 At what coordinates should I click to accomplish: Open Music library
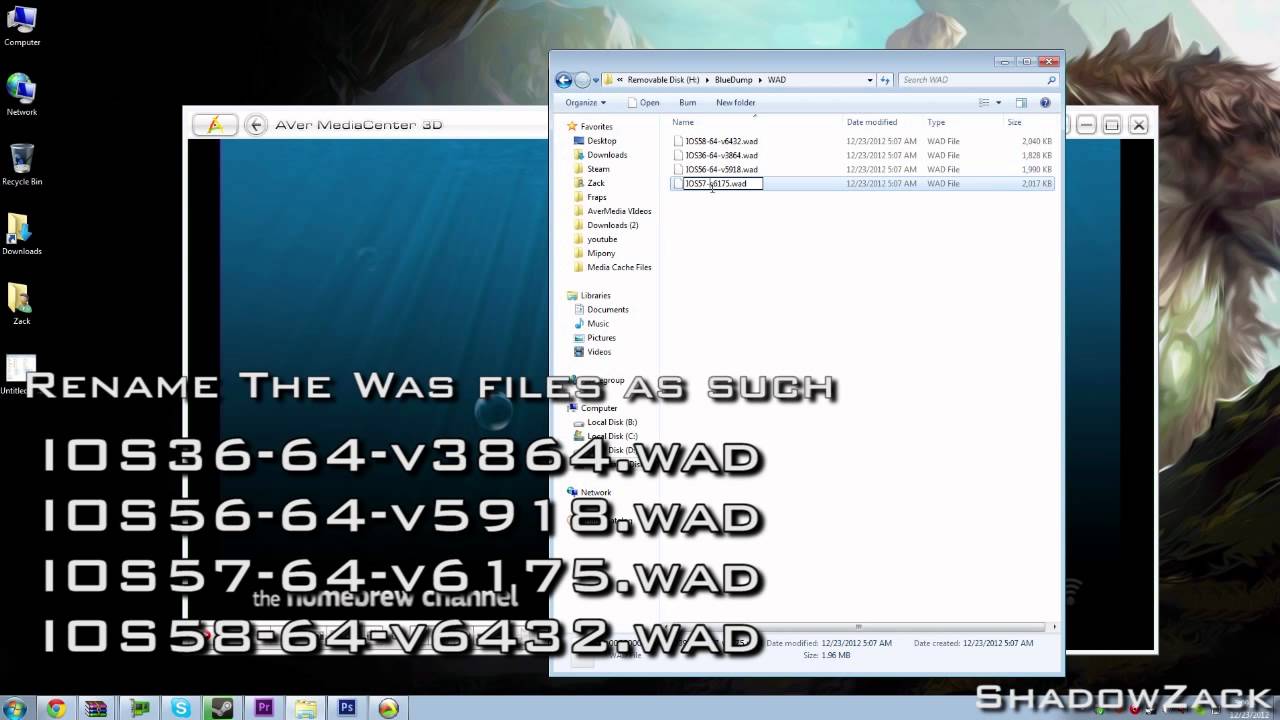coord(598,323)
